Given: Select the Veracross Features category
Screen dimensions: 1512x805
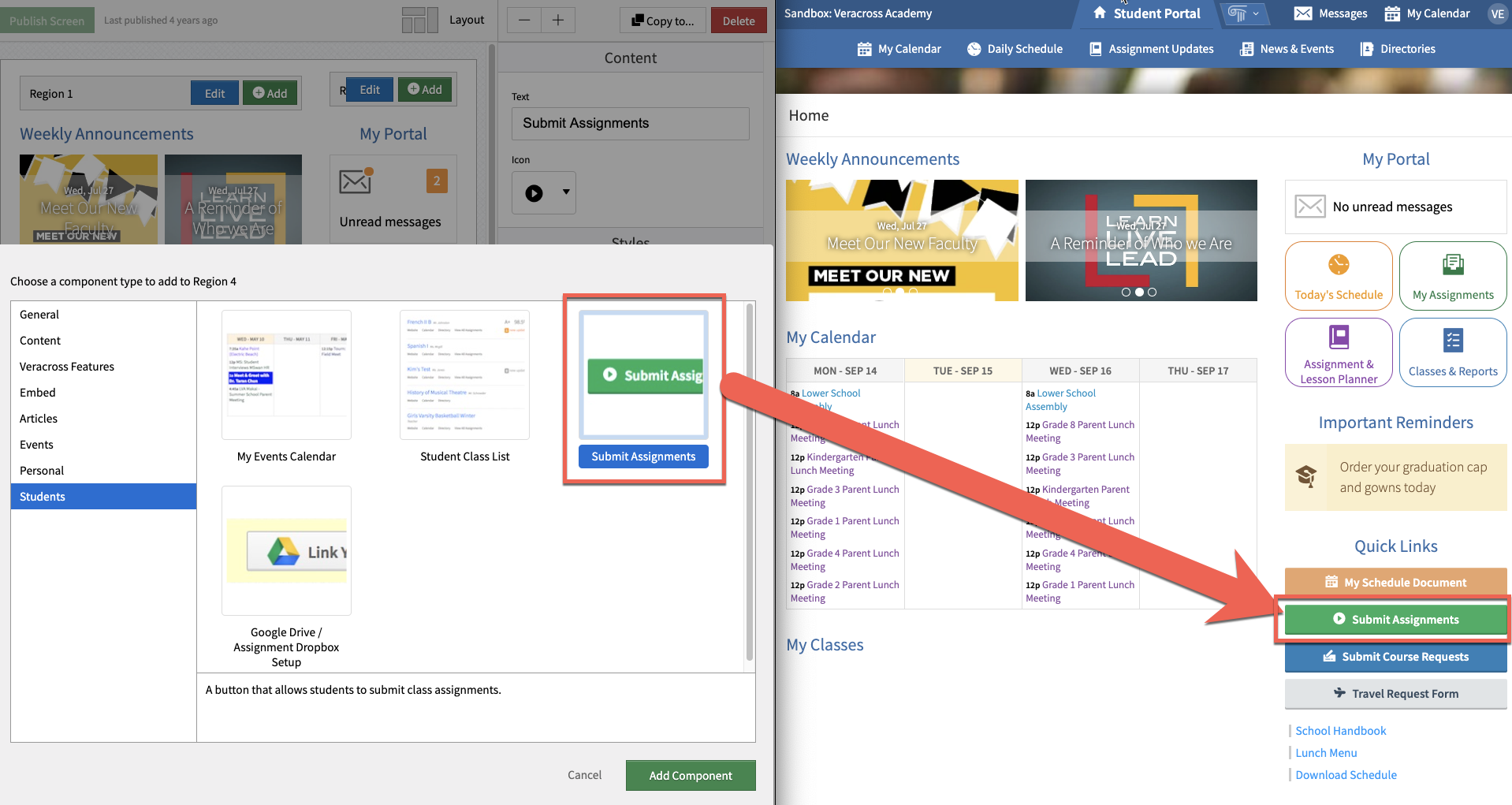Looking at the screenshot, I should [x=67, y=367].
